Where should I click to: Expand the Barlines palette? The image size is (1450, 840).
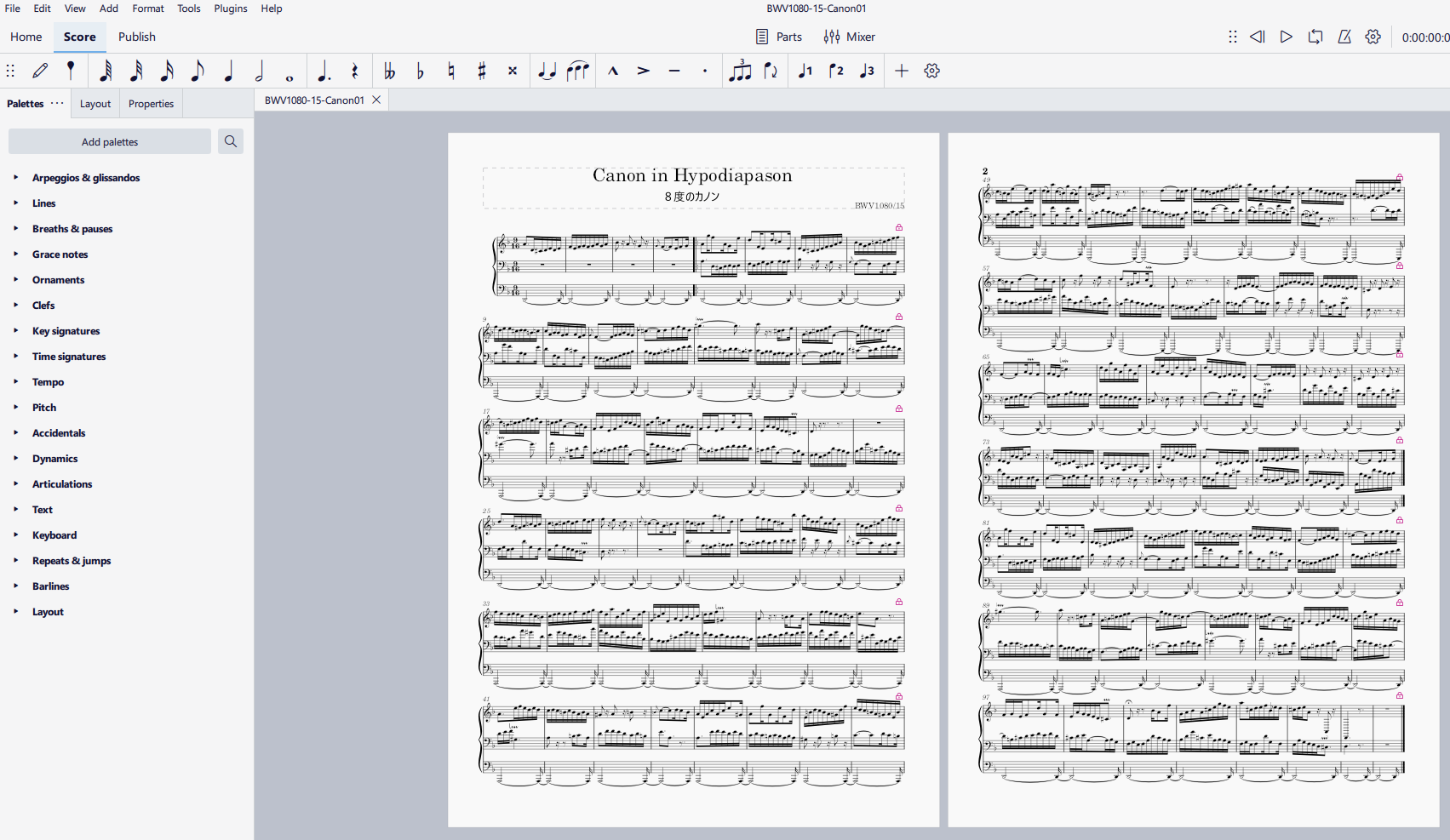[x=15, y=586]
